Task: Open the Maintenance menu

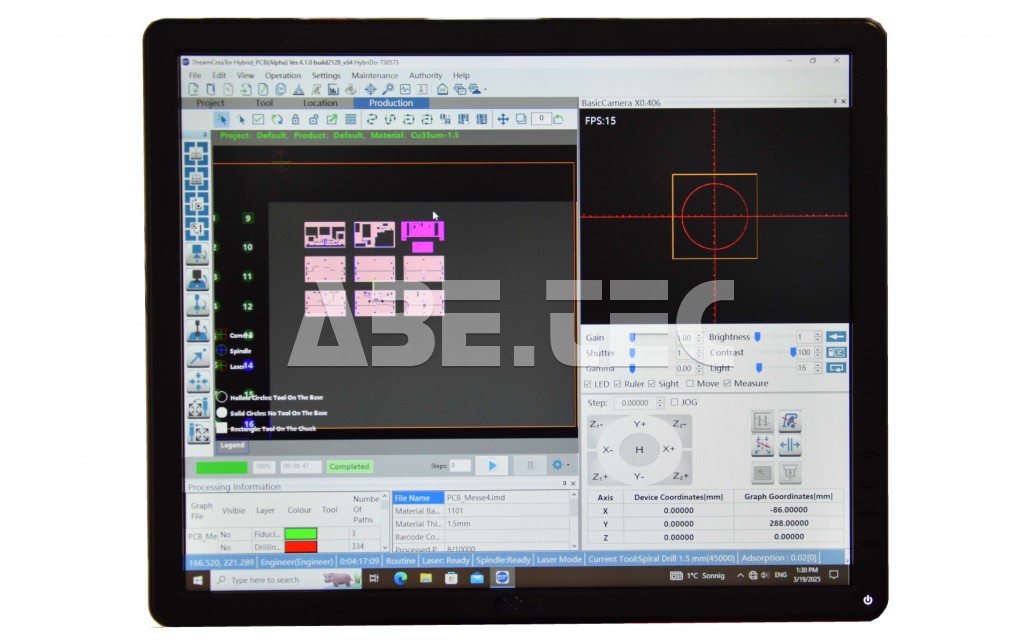Action: 374,75
